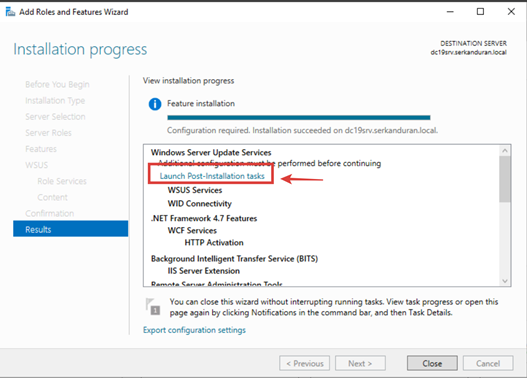This screenshot has width=527, height=378.
Task: Select the Before You Begin step
Action: (x=57, y=84)
